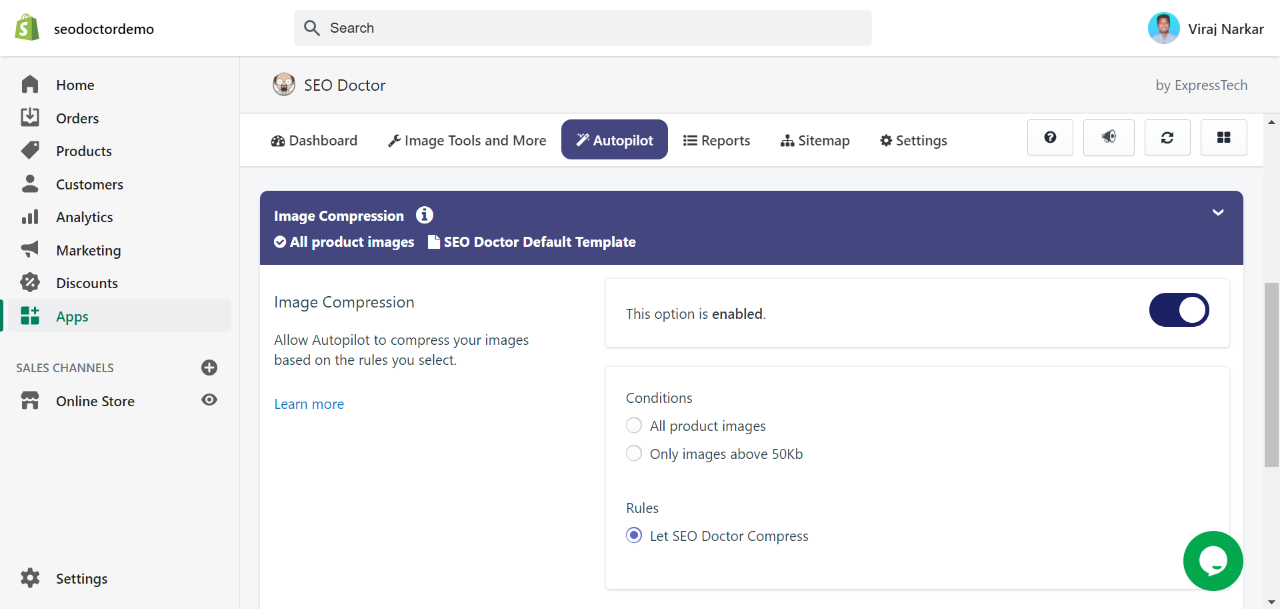Open the grid apps button
The image size is (1280, 609).
(1224, 138)
